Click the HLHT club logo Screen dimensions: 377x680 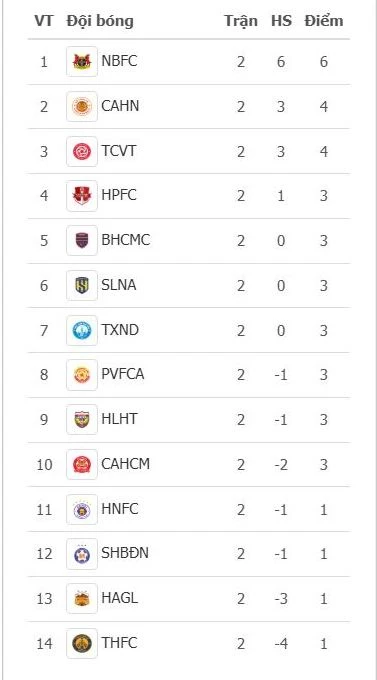pyautogui.click(x=82, y=420)
